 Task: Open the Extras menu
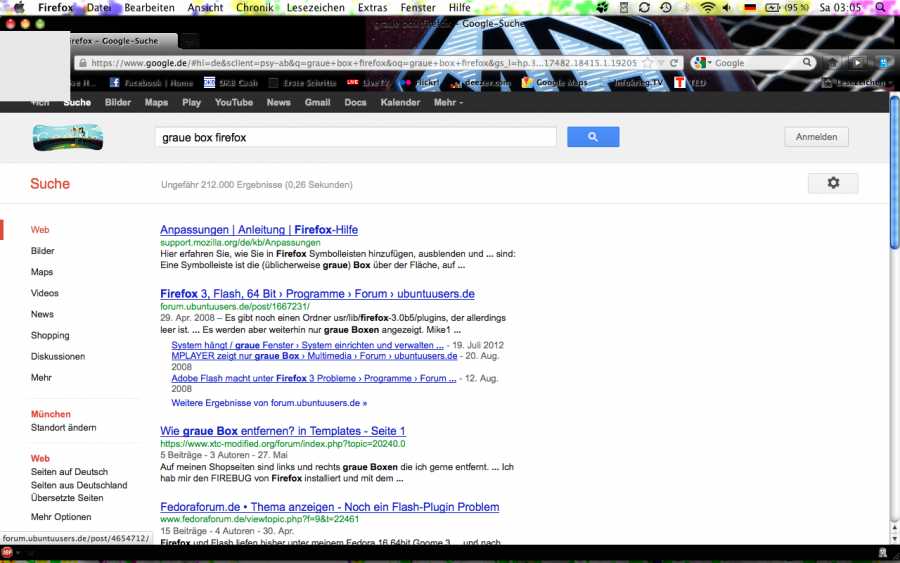(x=373, y=7)
